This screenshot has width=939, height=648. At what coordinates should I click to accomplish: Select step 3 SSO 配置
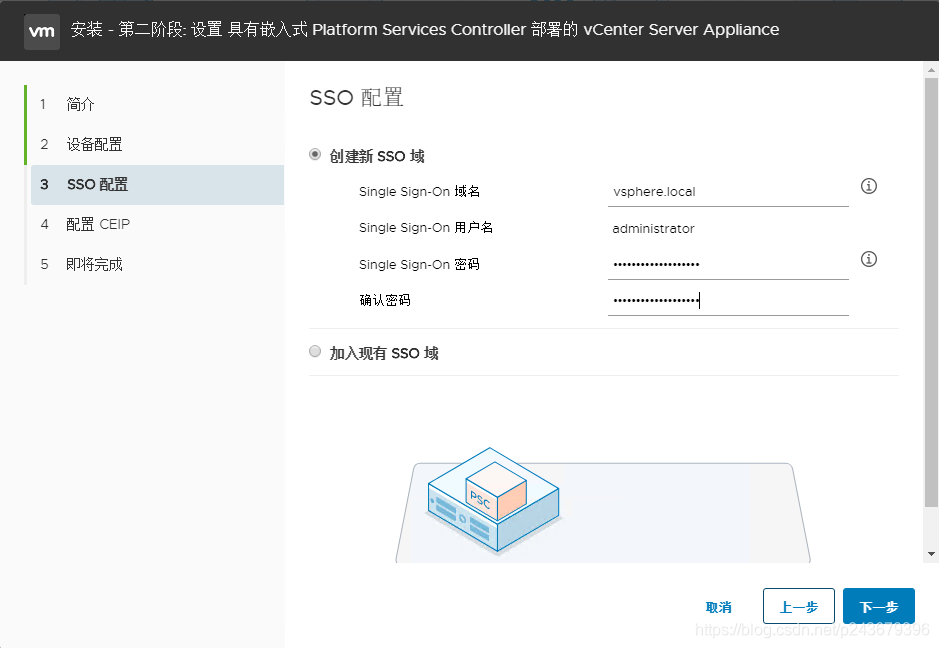[x=157, y=184]
